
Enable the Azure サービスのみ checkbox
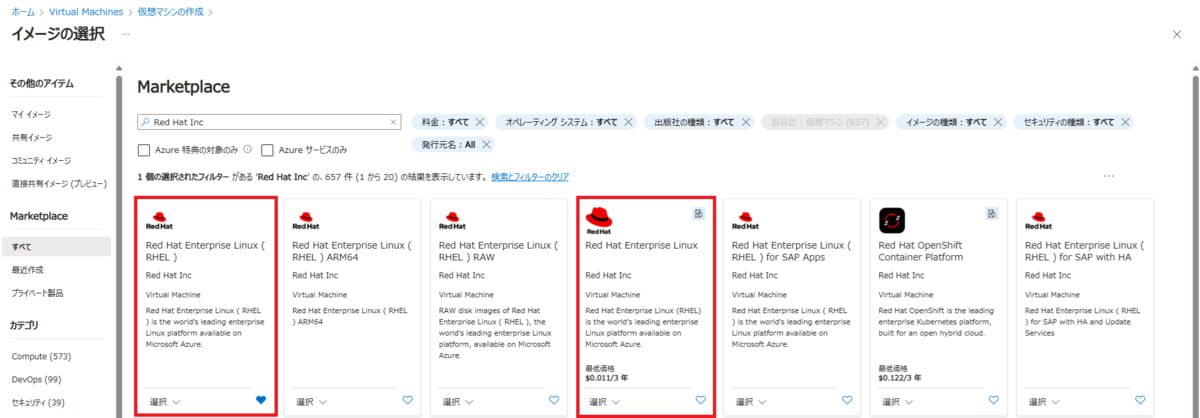(x=267, y=150)
